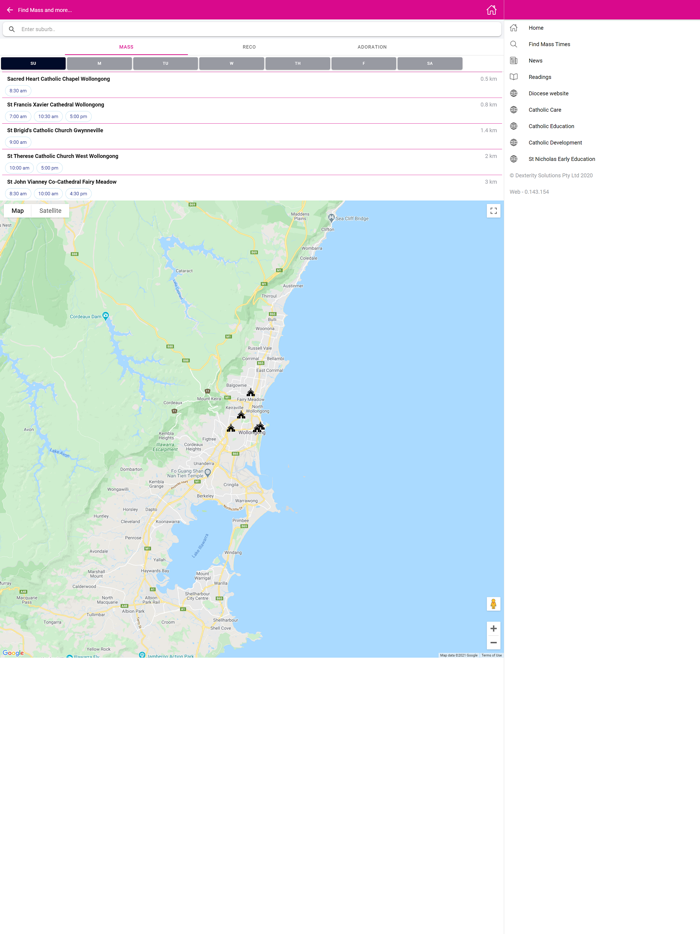
Task: Click the Catholic Care globe icon
Action: pyautogui.click(x=514, y=110)
